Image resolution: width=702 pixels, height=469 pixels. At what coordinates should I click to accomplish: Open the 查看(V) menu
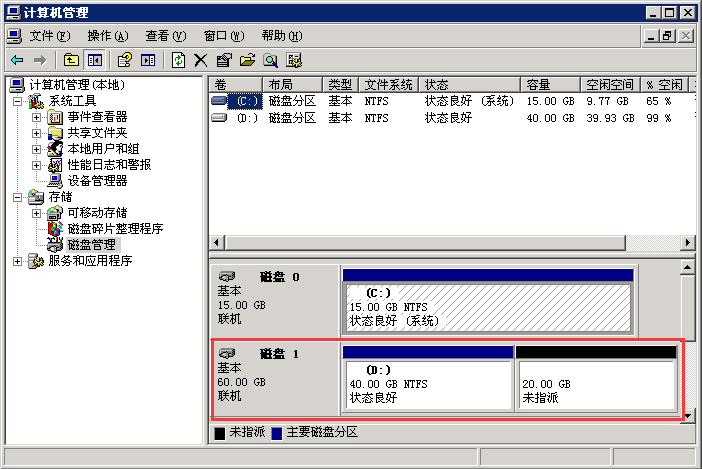click(x=166, y=36)
